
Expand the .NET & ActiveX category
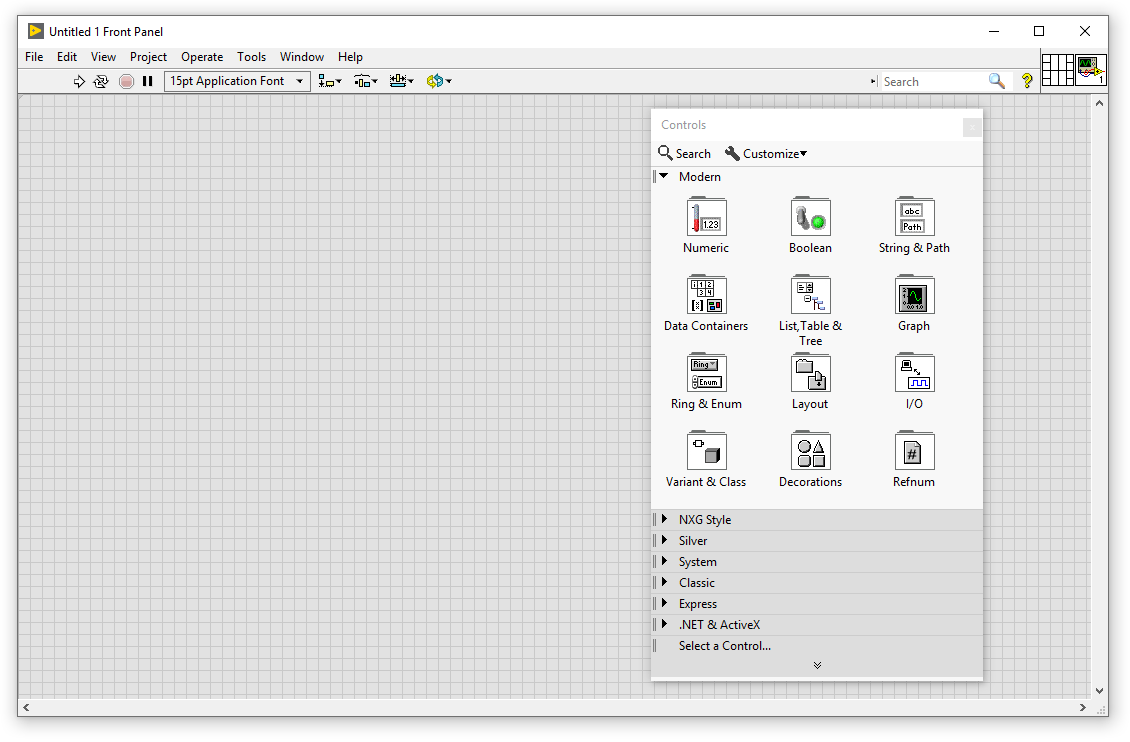pos(664,624)
